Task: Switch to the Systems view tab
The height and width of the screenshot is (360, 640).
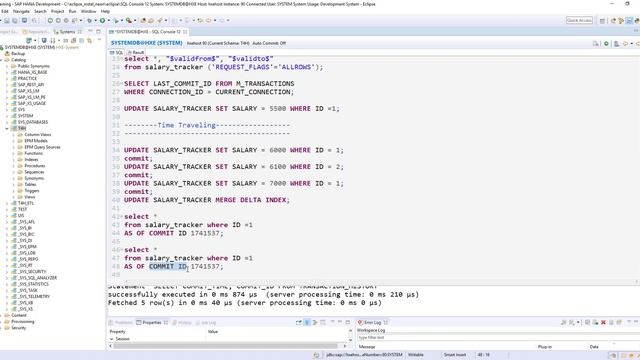Action: pyautogui.click(x=67, y=31)
